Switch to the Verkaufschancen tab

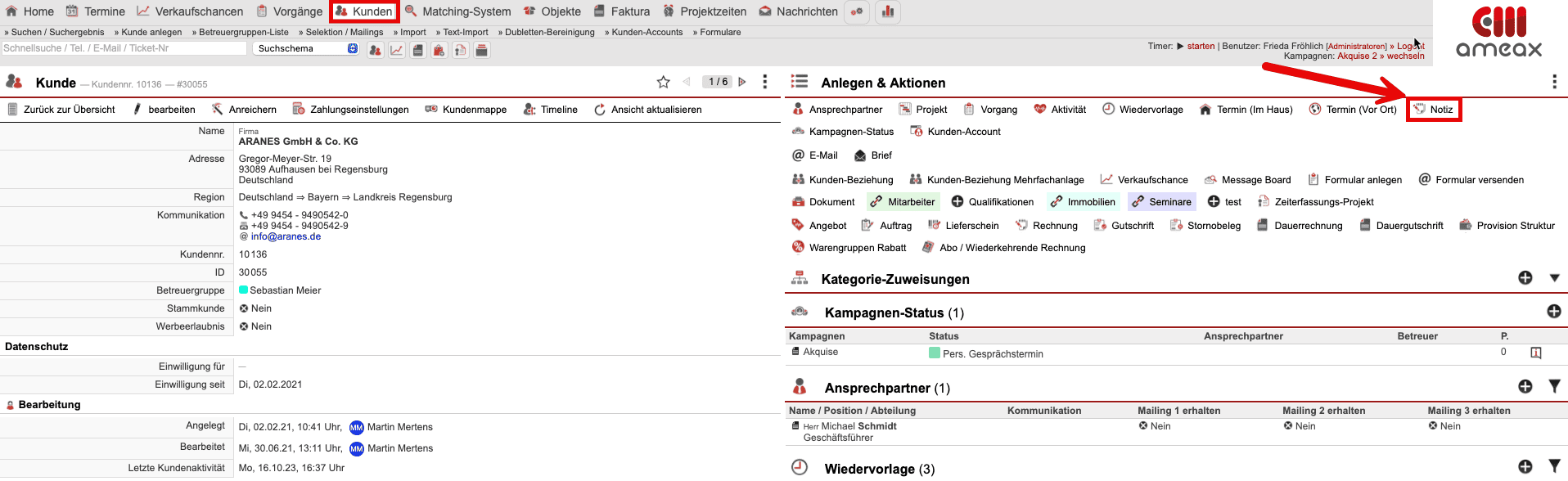pos(190,11)
